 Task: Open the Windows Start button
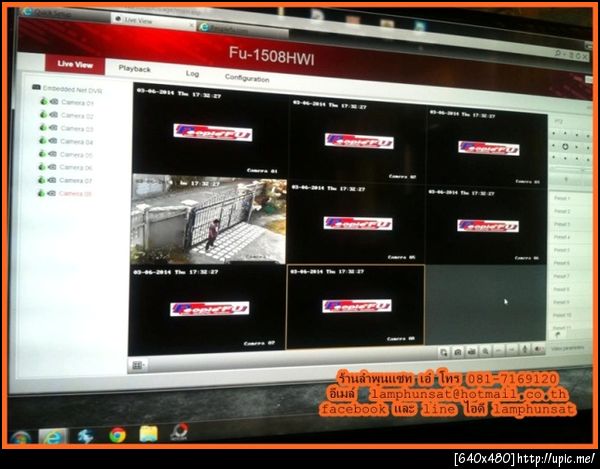pyautogui.click(x=20, y=438)
